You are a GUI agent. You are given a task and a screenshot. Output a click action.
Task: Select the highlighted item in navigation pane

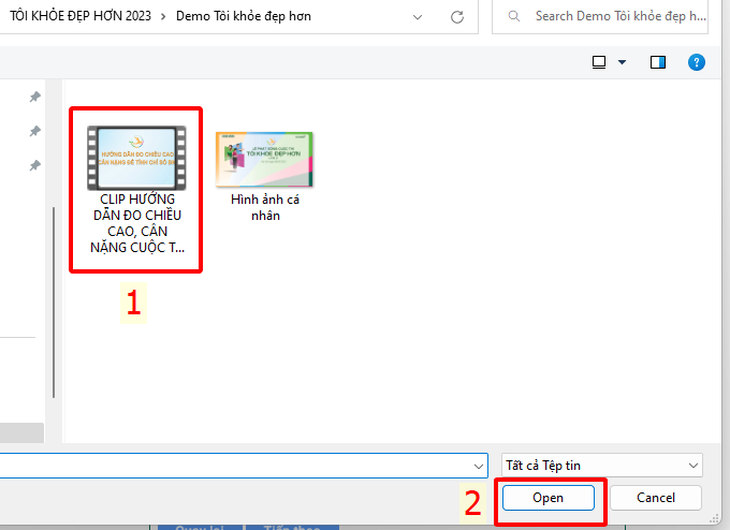pyautogui.click(x=22, y=433)
